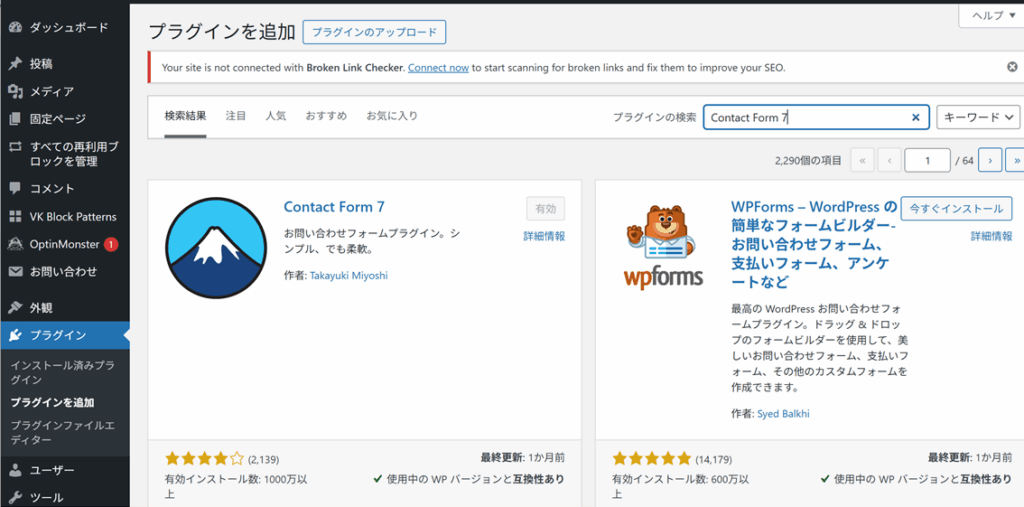Click the speech bubble icon beside コメント
Image resolution: width=1024 pixels, height=507 pixels.
tap(16, 189)
